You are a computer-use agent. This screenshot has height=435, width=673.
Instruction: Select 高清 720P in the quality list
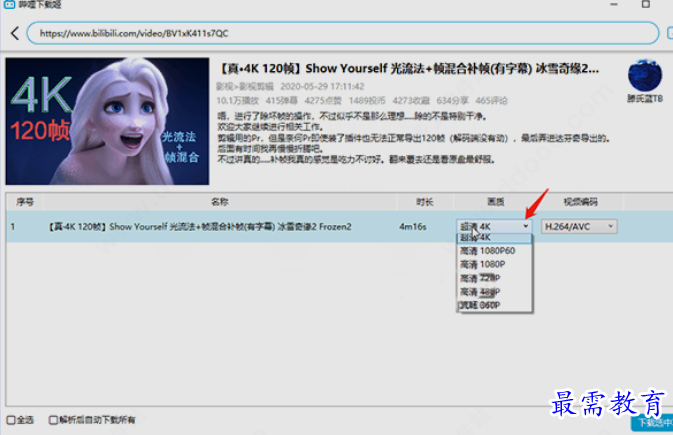pyautogui.click(x=494, y=278)
